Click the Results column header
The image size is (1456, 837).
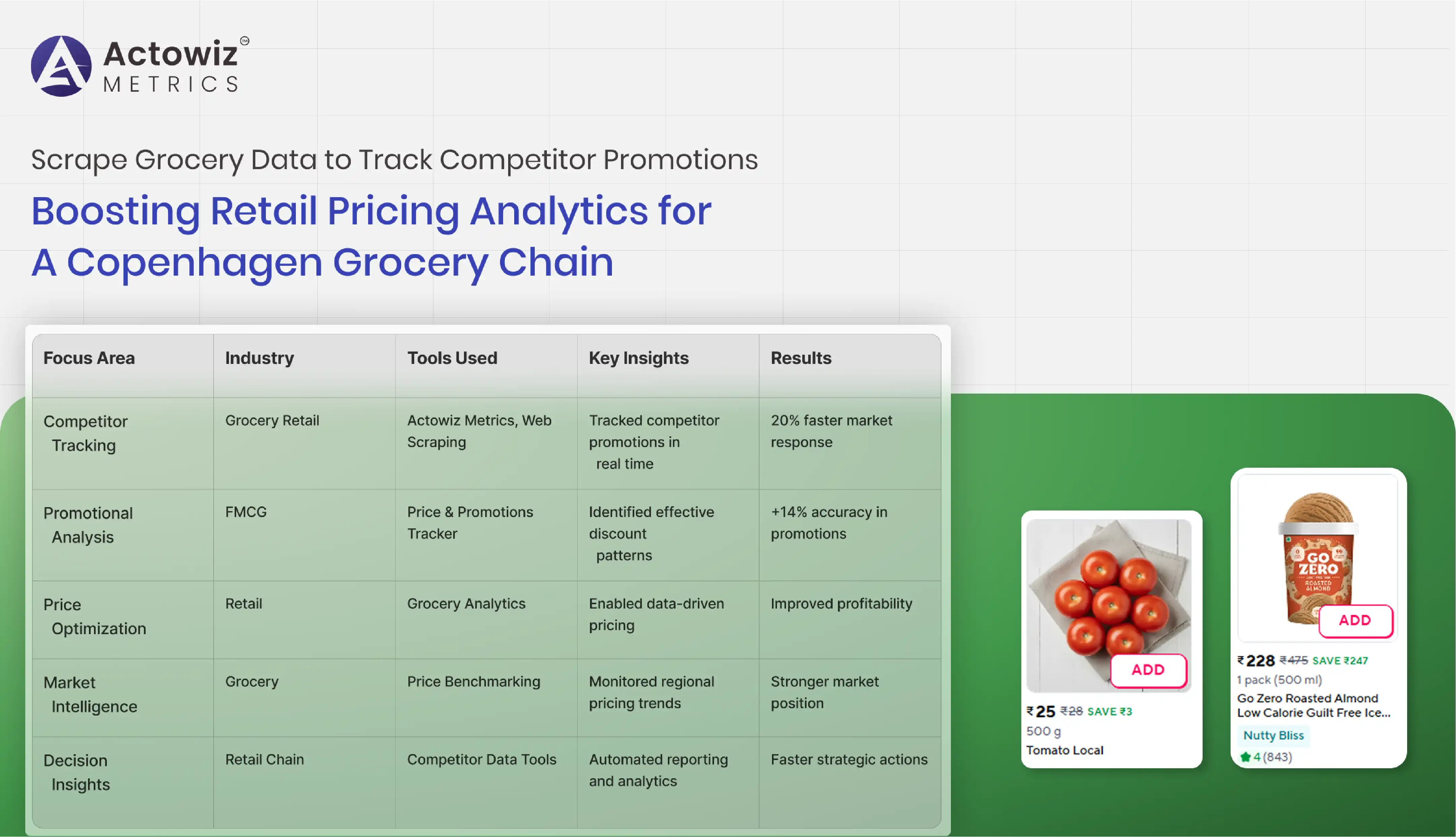pos(801,358)
